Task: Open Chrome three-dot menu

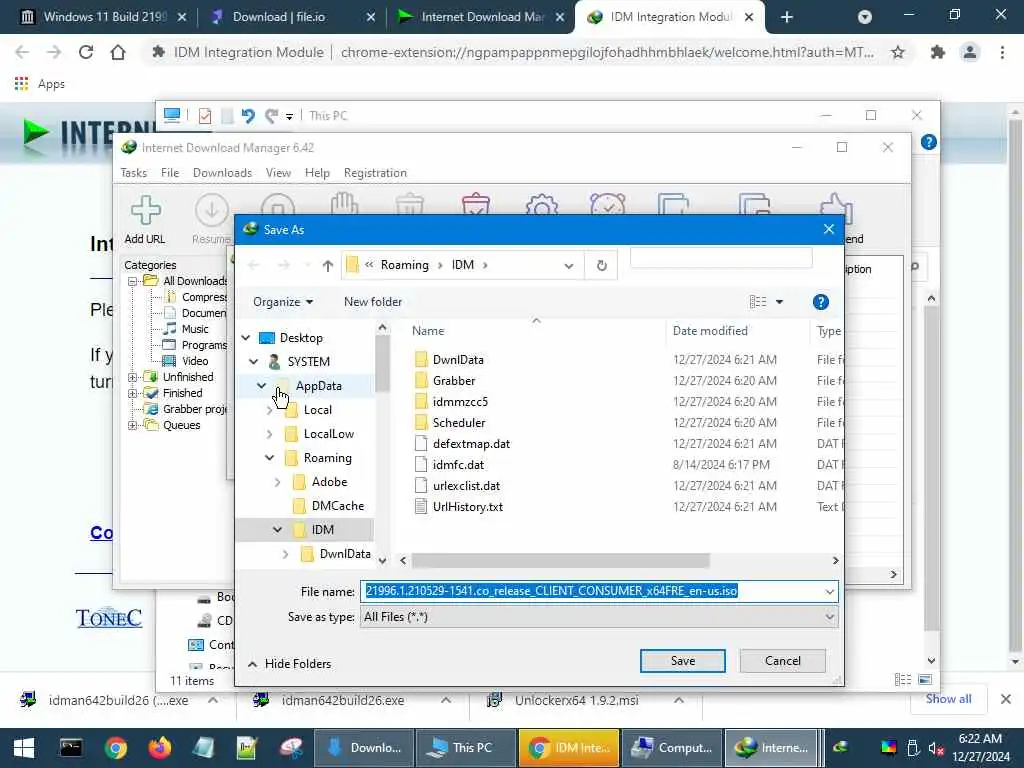Action: pos(1002,52)
